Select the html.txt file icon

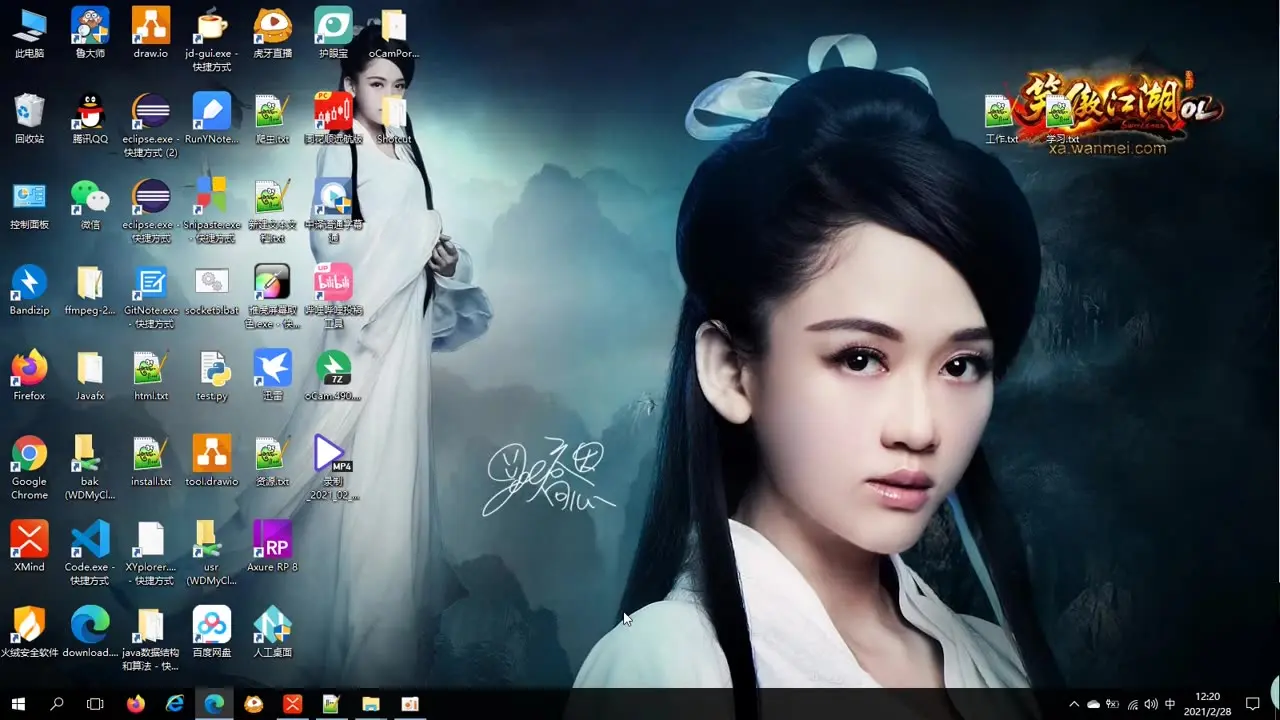(x=151, y=375)
